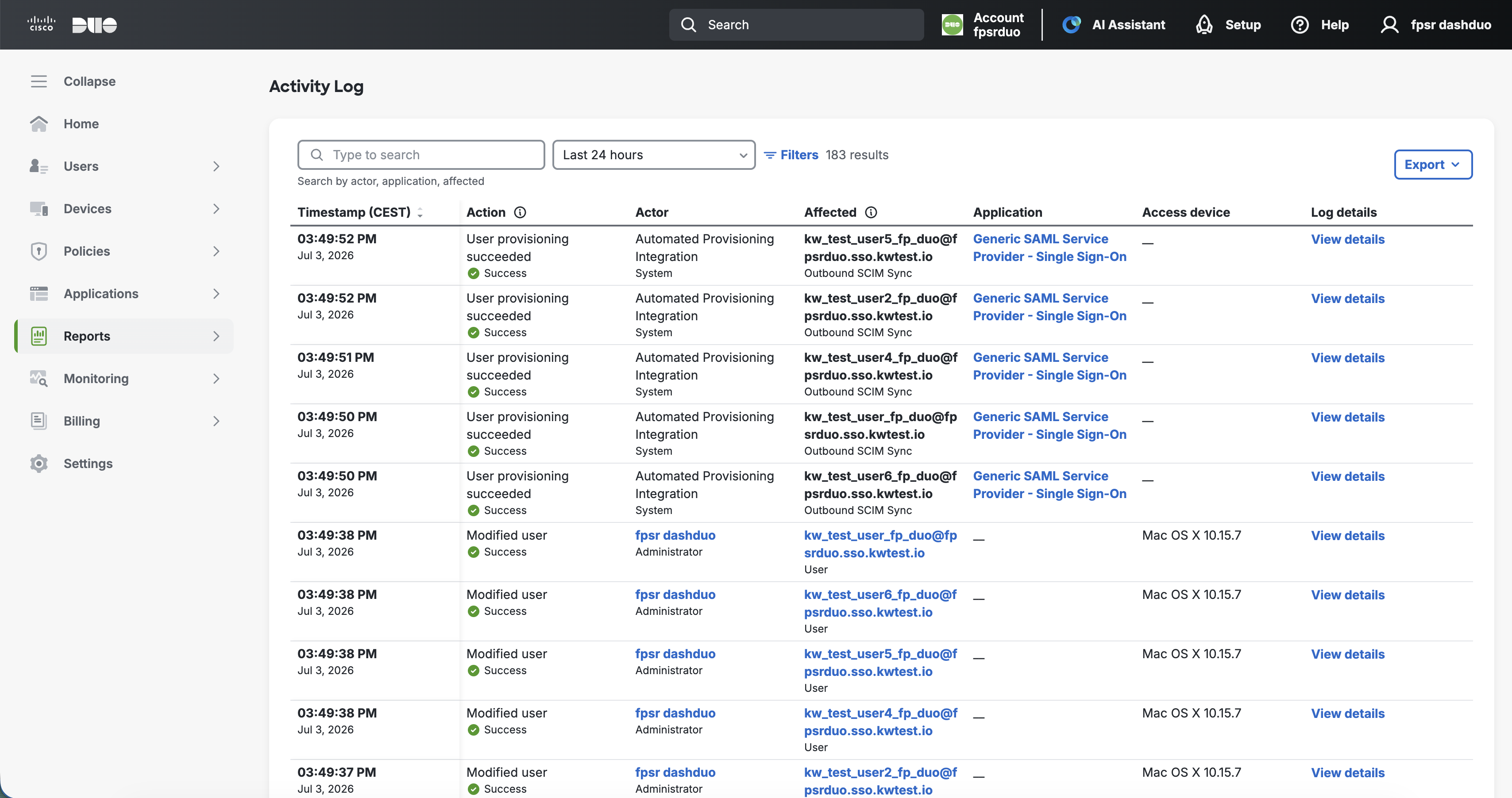Image resolution: width=1512 pixels, height=798 pixels.
Task: View details for kw_test_user6 provisioning row
Action: pyautogui.click(x=1348, y=476)
